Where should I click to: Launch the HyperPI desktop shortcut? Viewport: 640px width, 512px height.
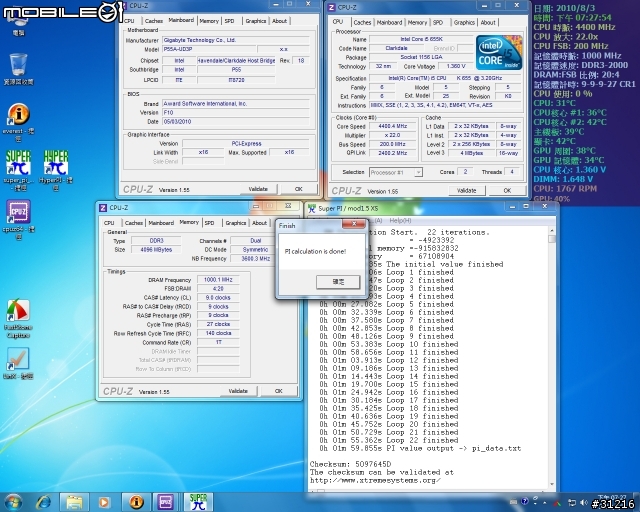click(56, 171)
